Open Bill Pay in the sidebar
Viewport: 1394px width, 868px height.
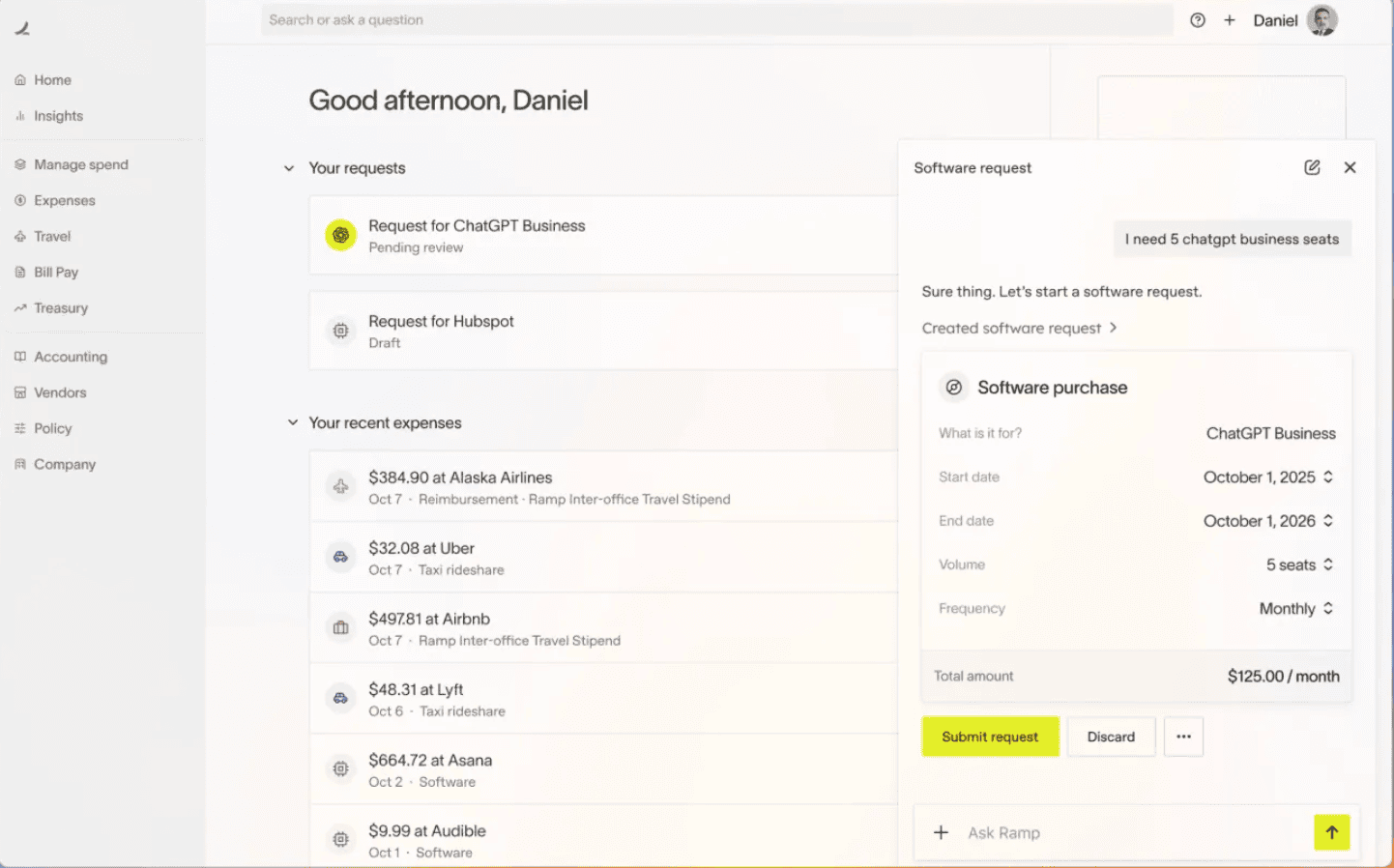(56, 273)
